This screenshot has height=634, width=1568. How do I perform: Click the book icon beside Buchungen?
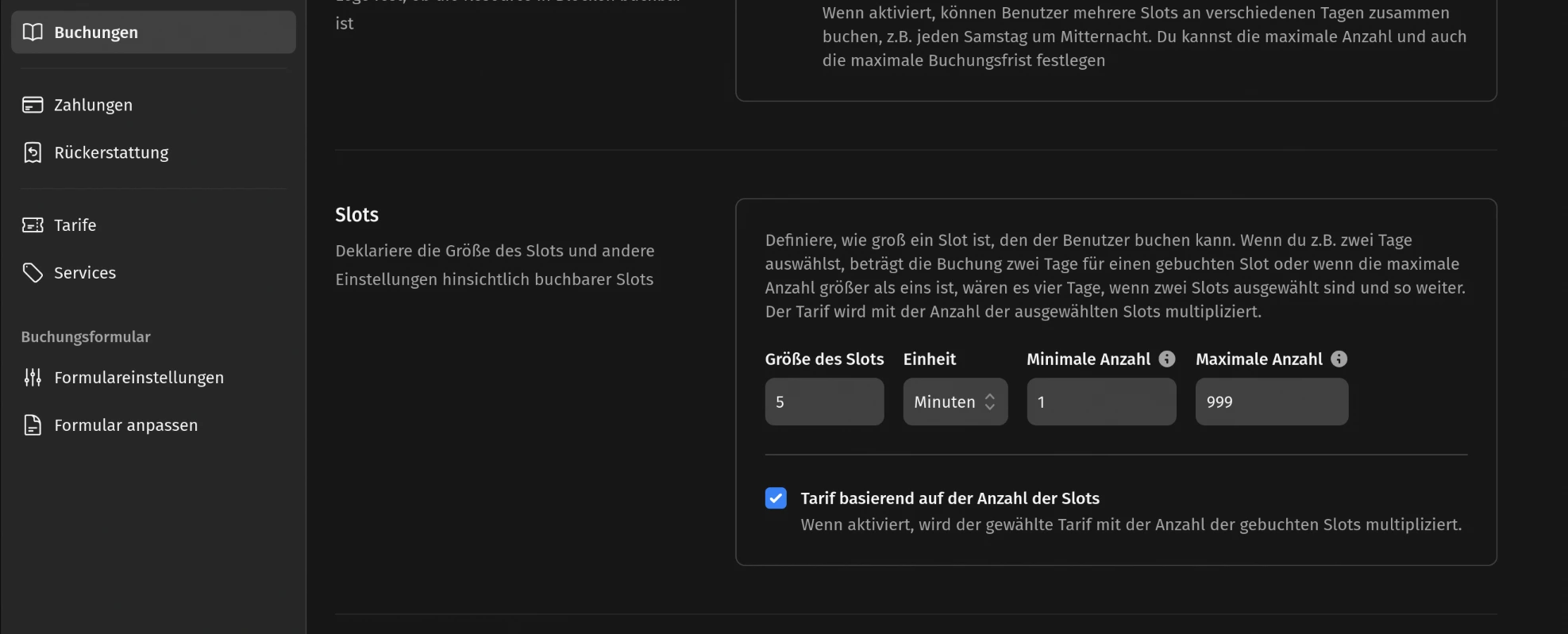pyautogui.click(x=33, y=33)
